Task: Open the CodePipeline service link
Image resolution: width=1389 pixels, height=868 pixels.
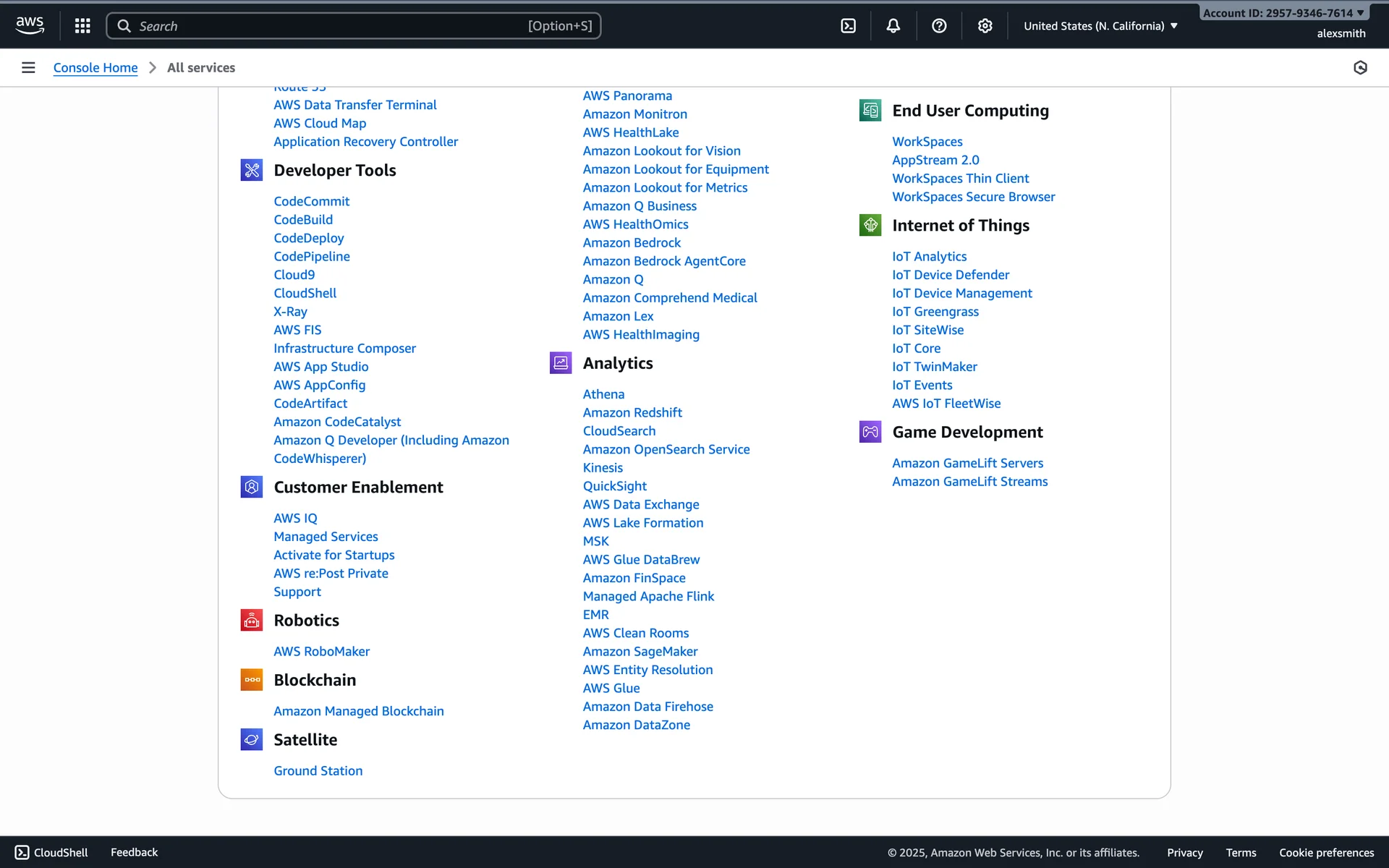Action: point(311,256)
